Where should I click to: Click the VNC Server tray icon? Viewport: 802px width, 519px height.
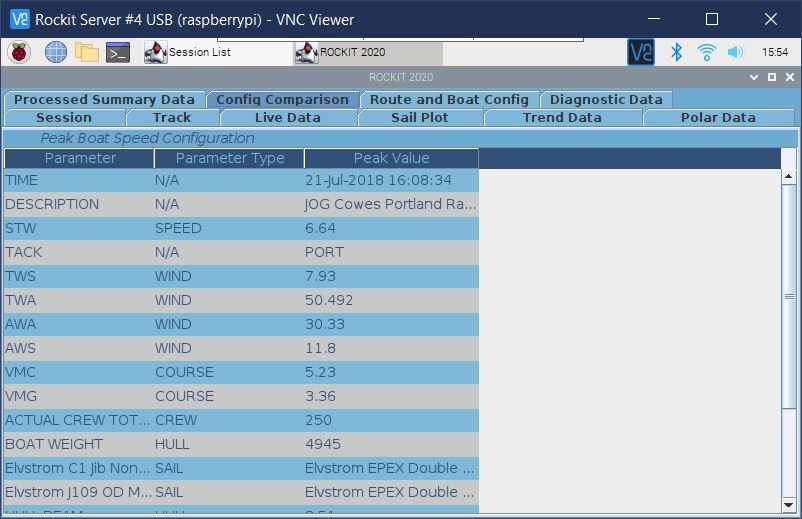(640, 52)
